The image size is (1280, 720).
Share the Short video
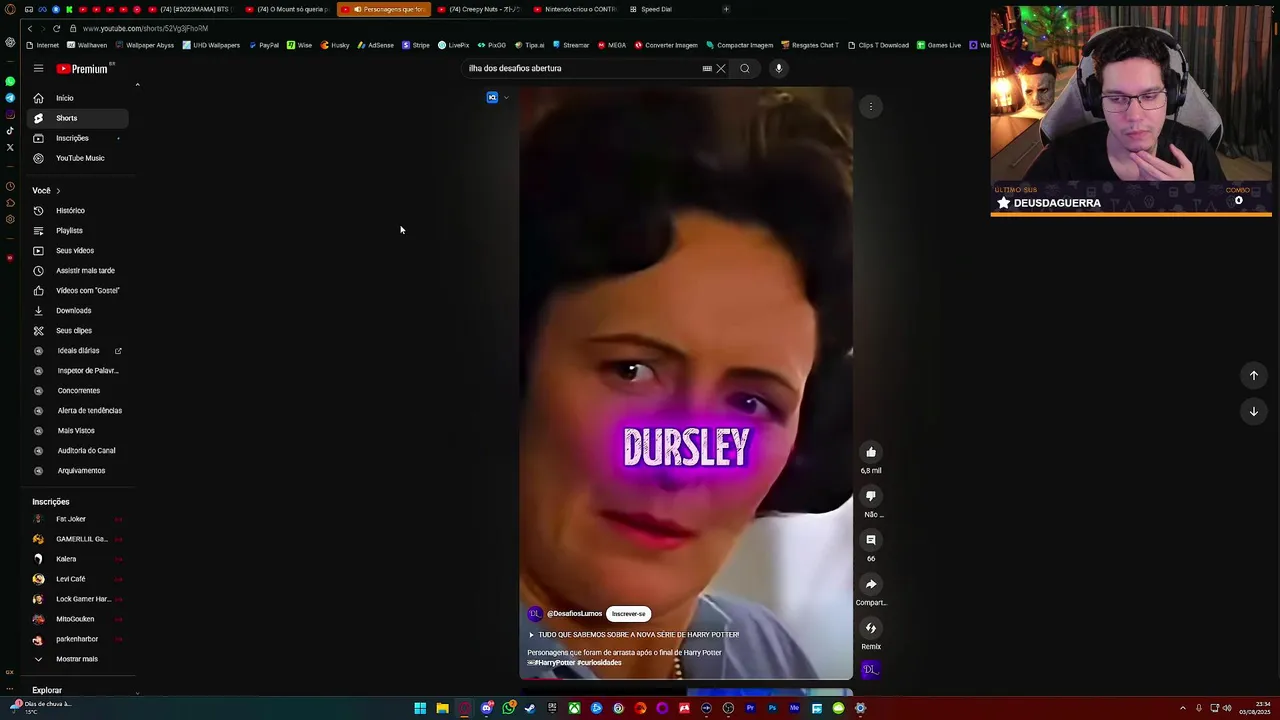[x=871, y=584]
